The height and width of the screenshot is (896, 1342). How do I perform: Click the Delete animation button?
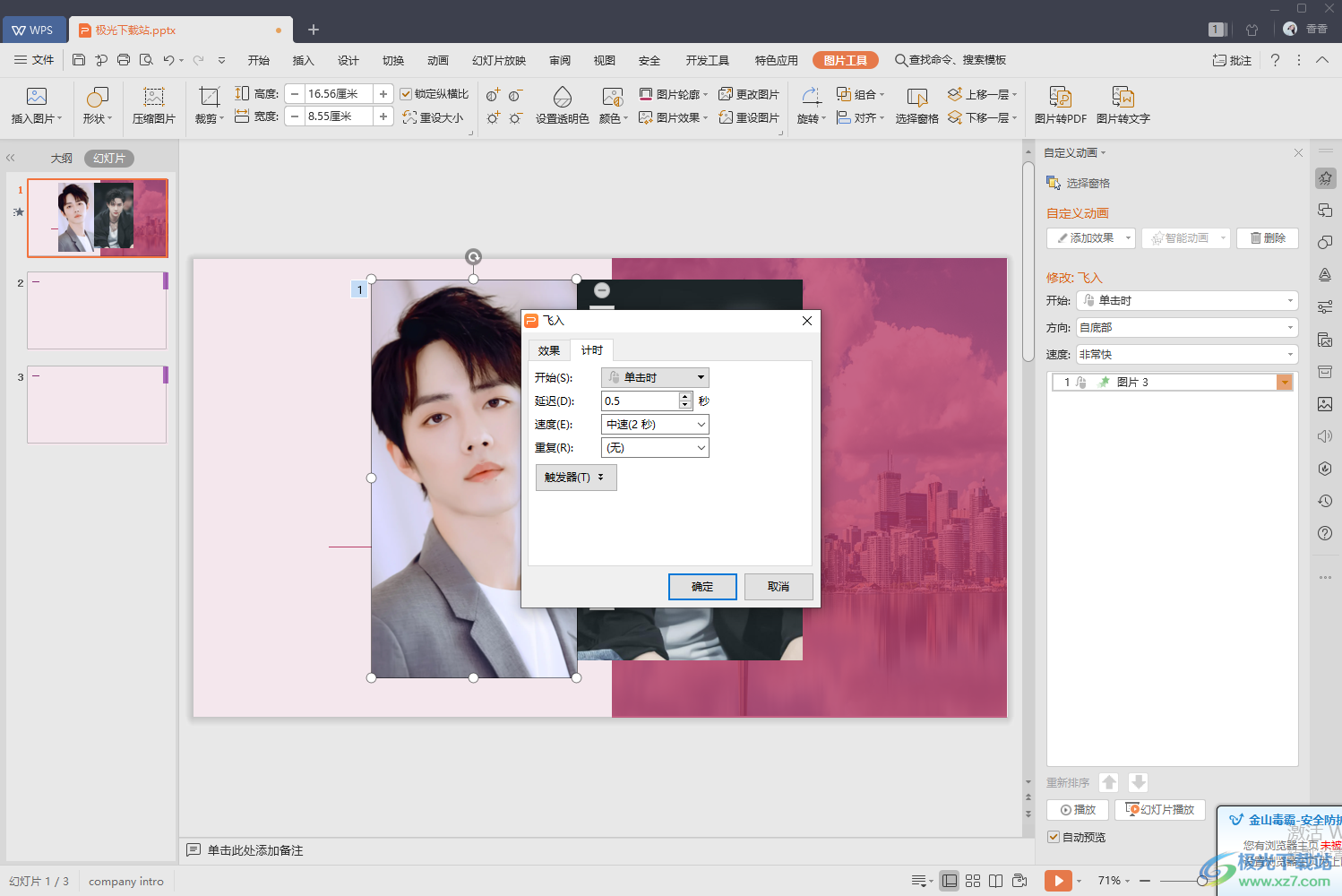click(1268, 237)
